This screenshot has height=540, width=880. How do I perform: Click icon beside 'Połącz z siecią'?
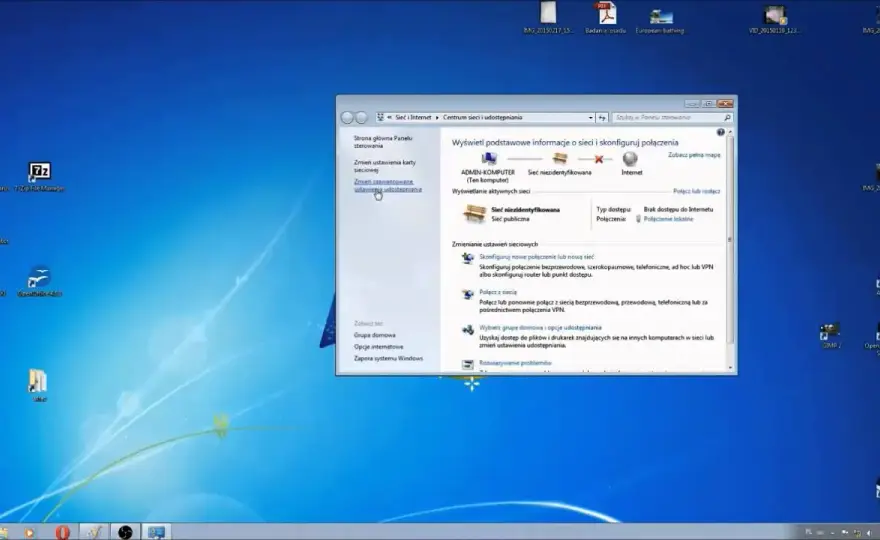click(468, 294)
